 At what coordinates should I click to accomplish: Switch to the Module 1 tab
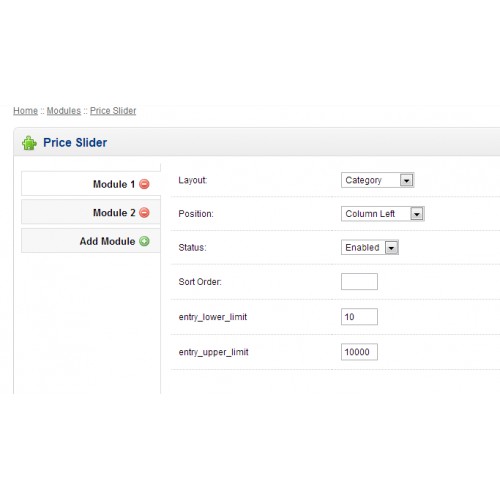91,184
